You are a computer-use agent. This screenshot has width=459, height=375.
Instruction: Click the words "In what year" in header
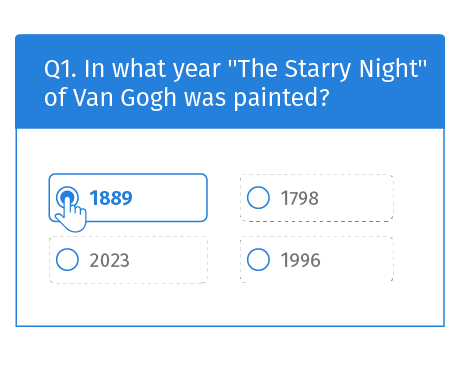tap(152, 69)
